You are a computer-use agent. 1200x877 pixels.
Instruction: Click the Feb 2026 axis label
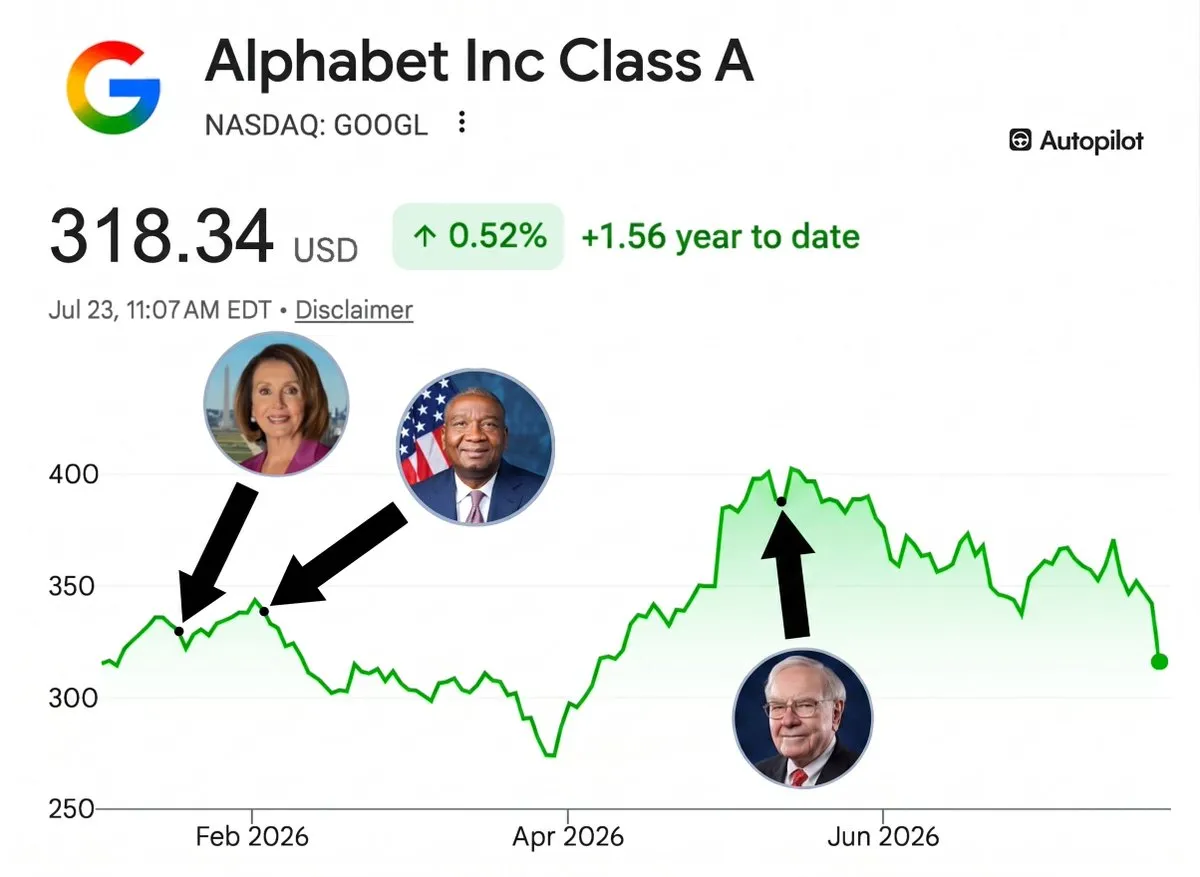pos(253,836)
